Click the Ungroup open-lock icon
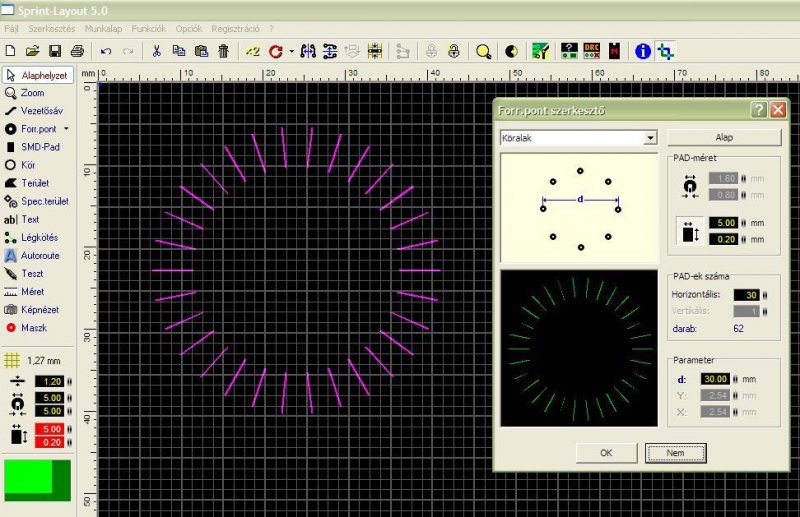This screenshot has height=517, width=800. coord(454,51)
